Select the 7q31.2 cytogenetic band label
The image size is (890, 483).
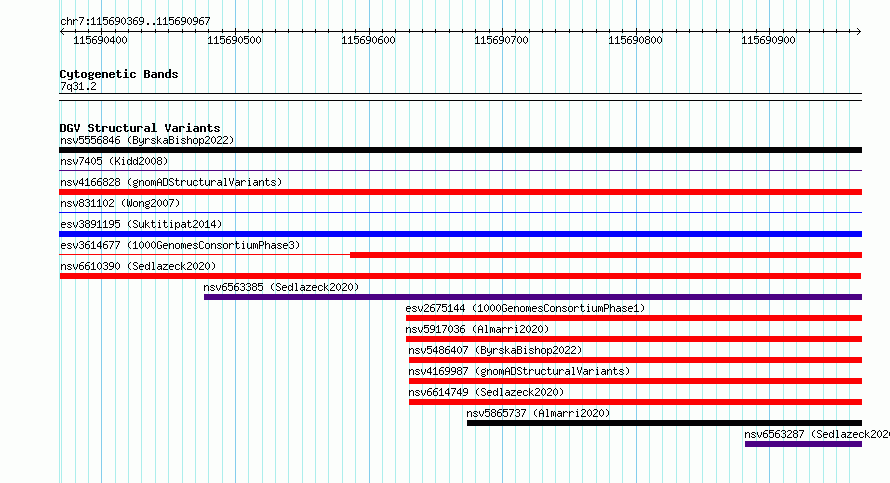click(x=78, y=86)
